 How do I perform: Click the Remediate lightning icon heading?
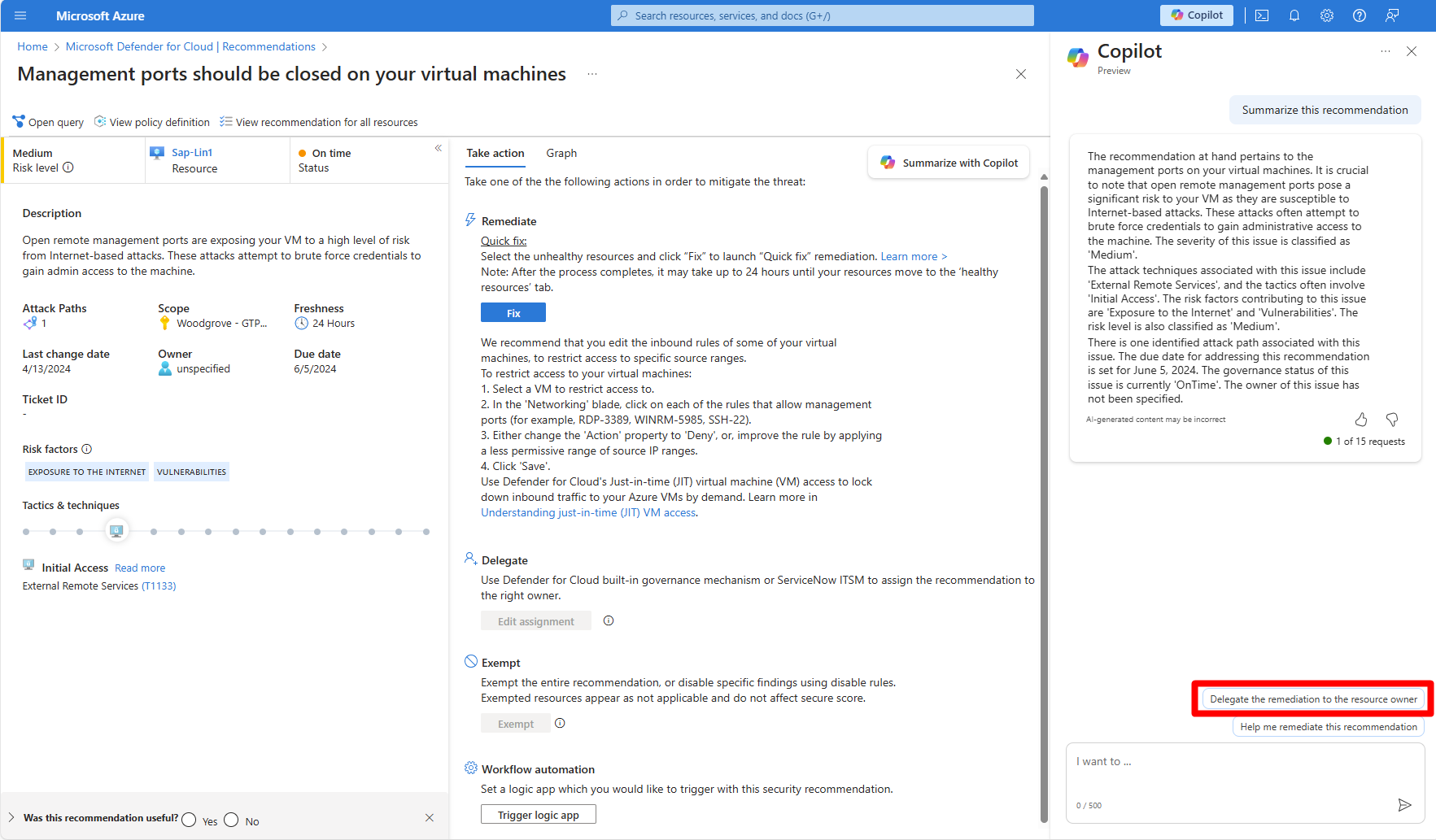coord(470,220)
